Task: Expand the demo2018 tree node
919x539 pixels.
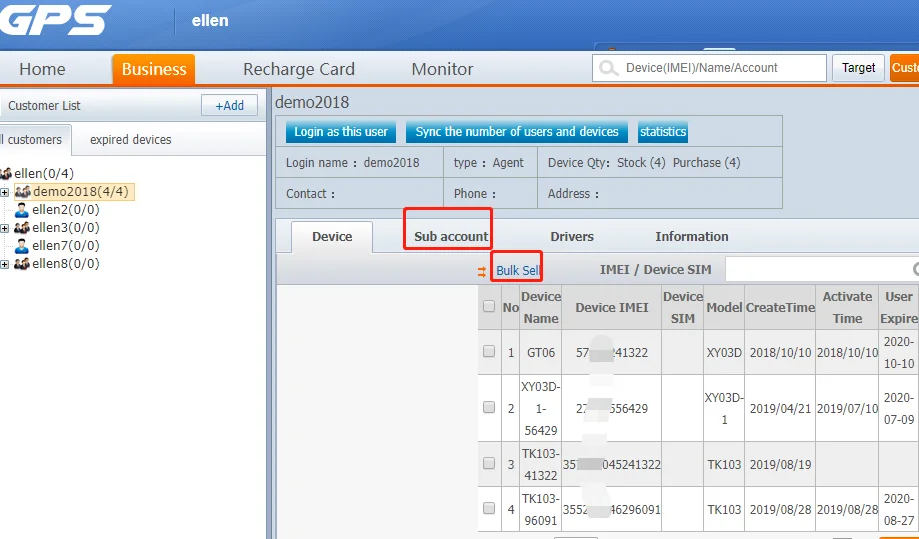Action: point(5,192)
